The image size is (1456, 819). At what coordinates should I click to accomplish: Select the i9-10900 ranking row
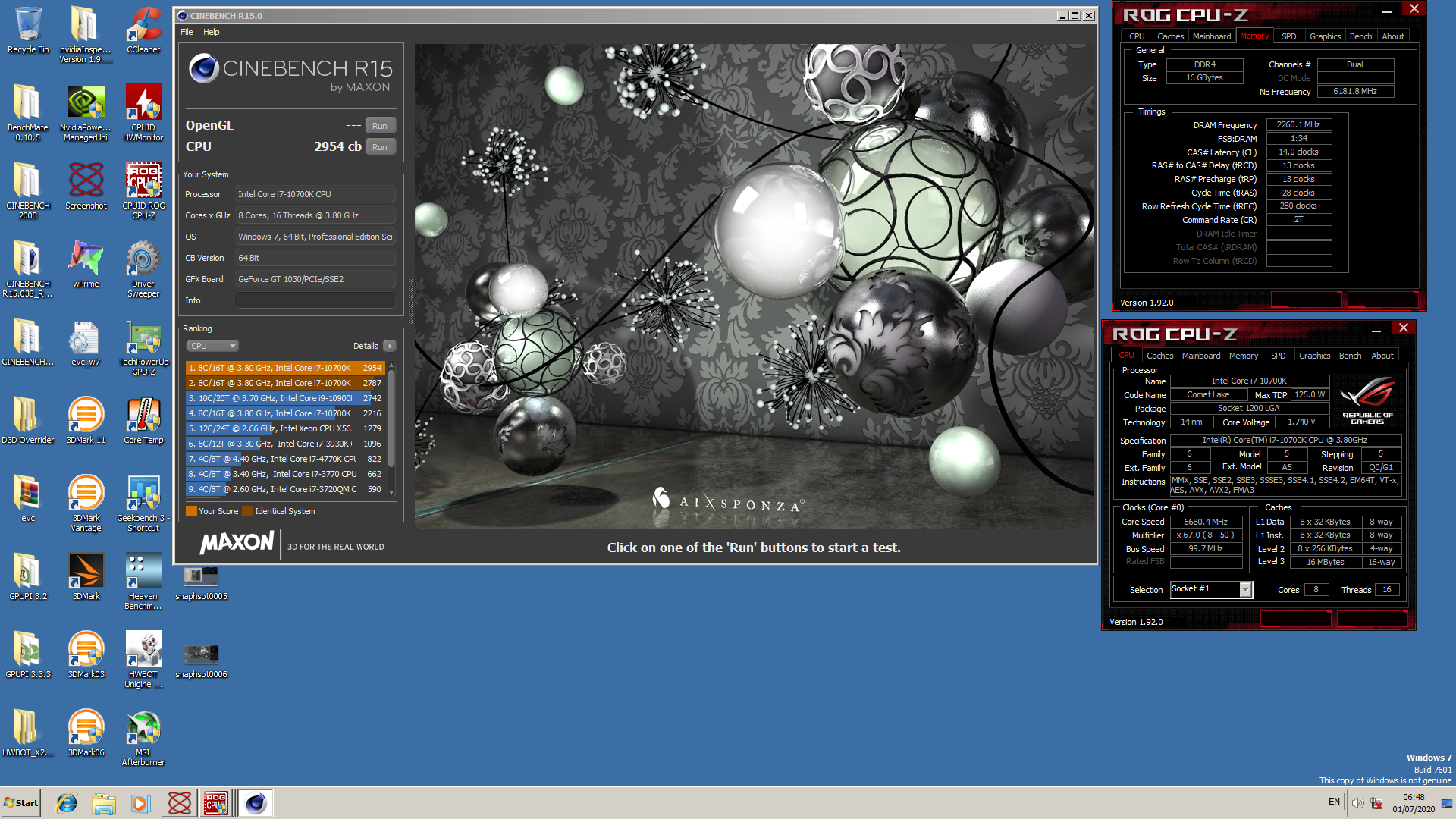286,398
